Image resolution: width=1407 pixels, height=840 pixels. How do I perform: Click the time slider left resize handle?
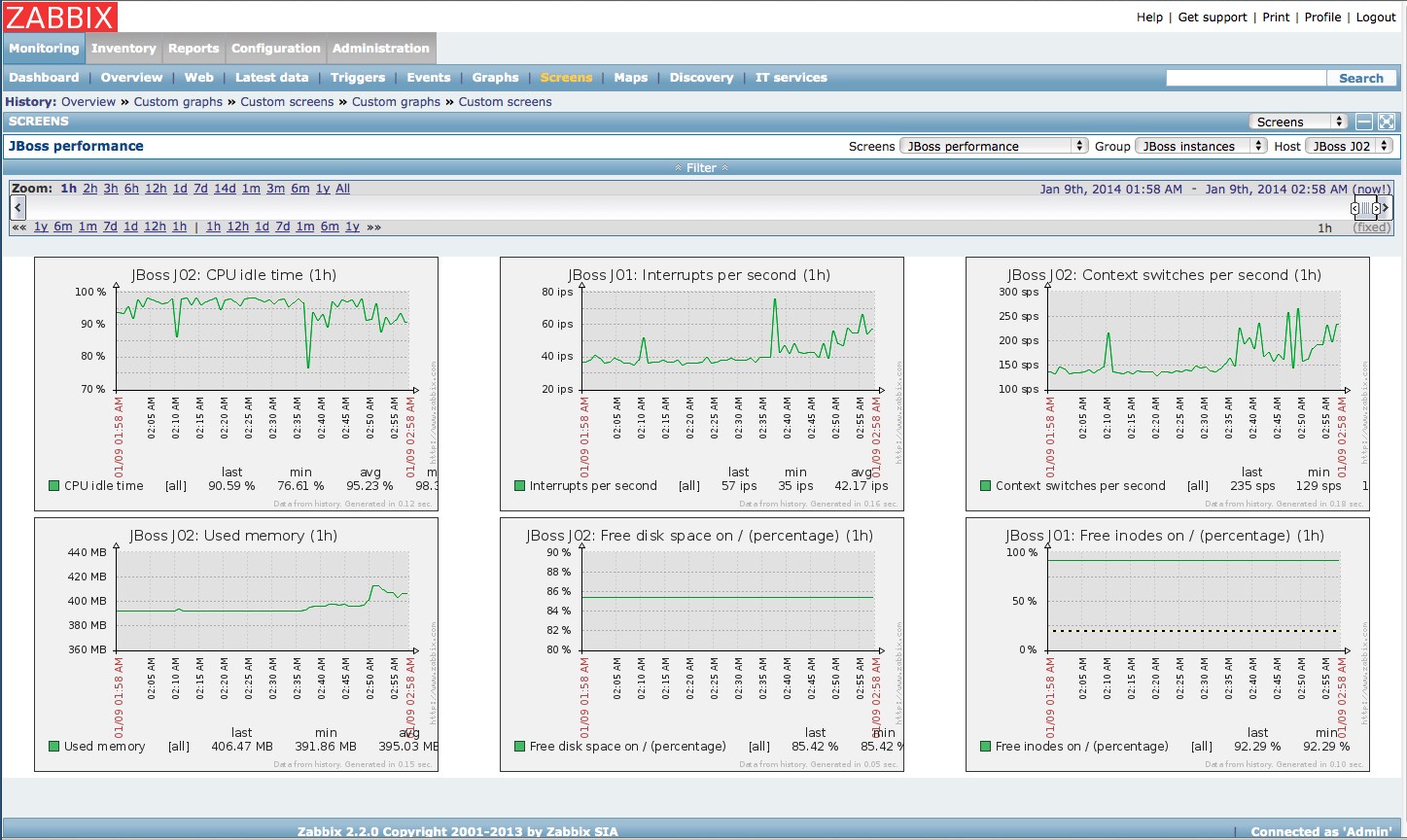click(x=1354, y=208)
